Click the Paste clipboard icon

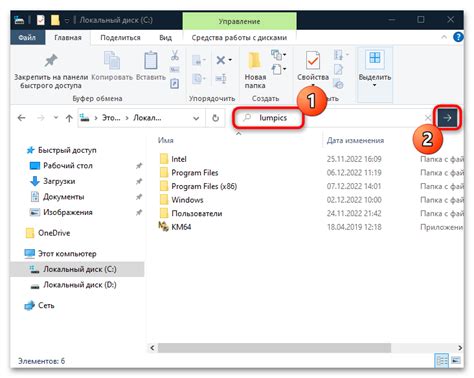(x=151, y=60)
